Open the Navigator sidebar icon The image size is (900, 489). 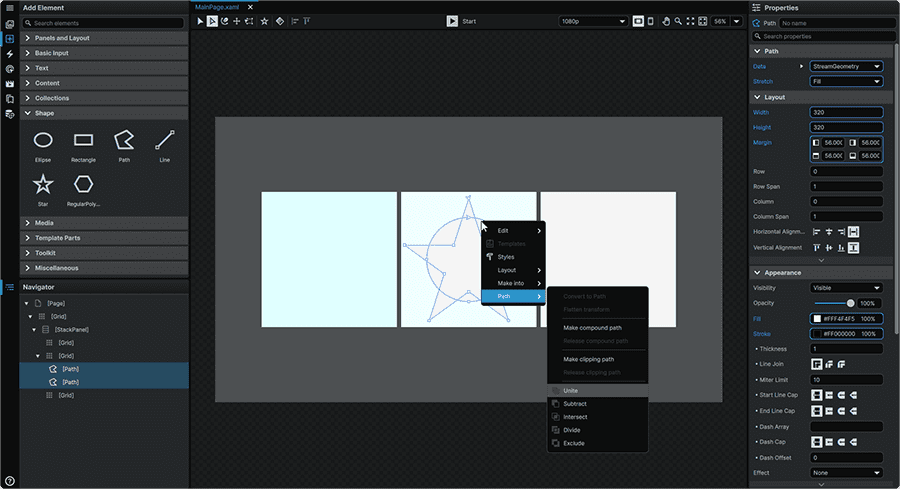click(x=10, y=287)
